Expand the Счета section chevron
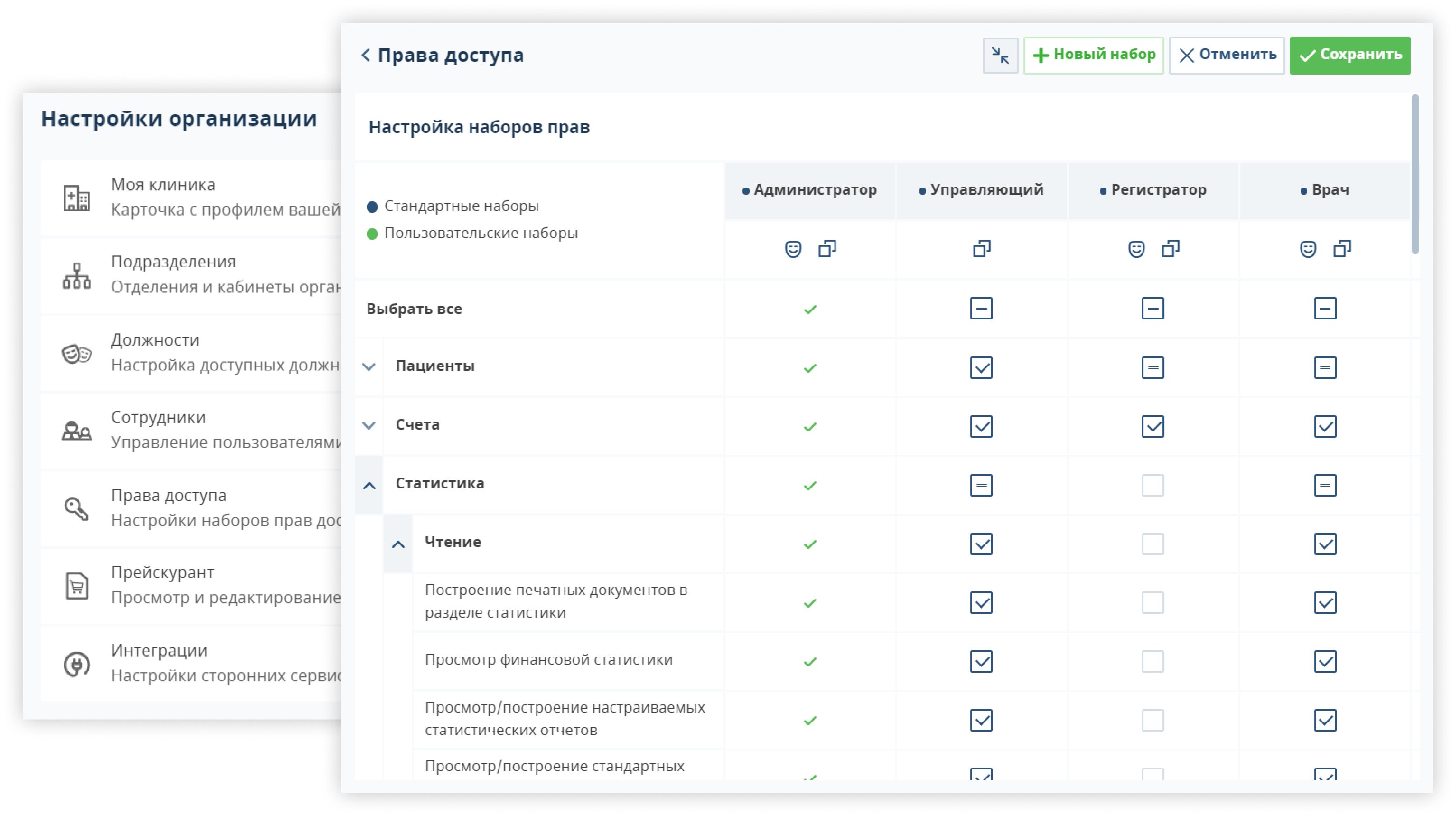This screenshot has width=1456, height=816. tap(369, 425)
